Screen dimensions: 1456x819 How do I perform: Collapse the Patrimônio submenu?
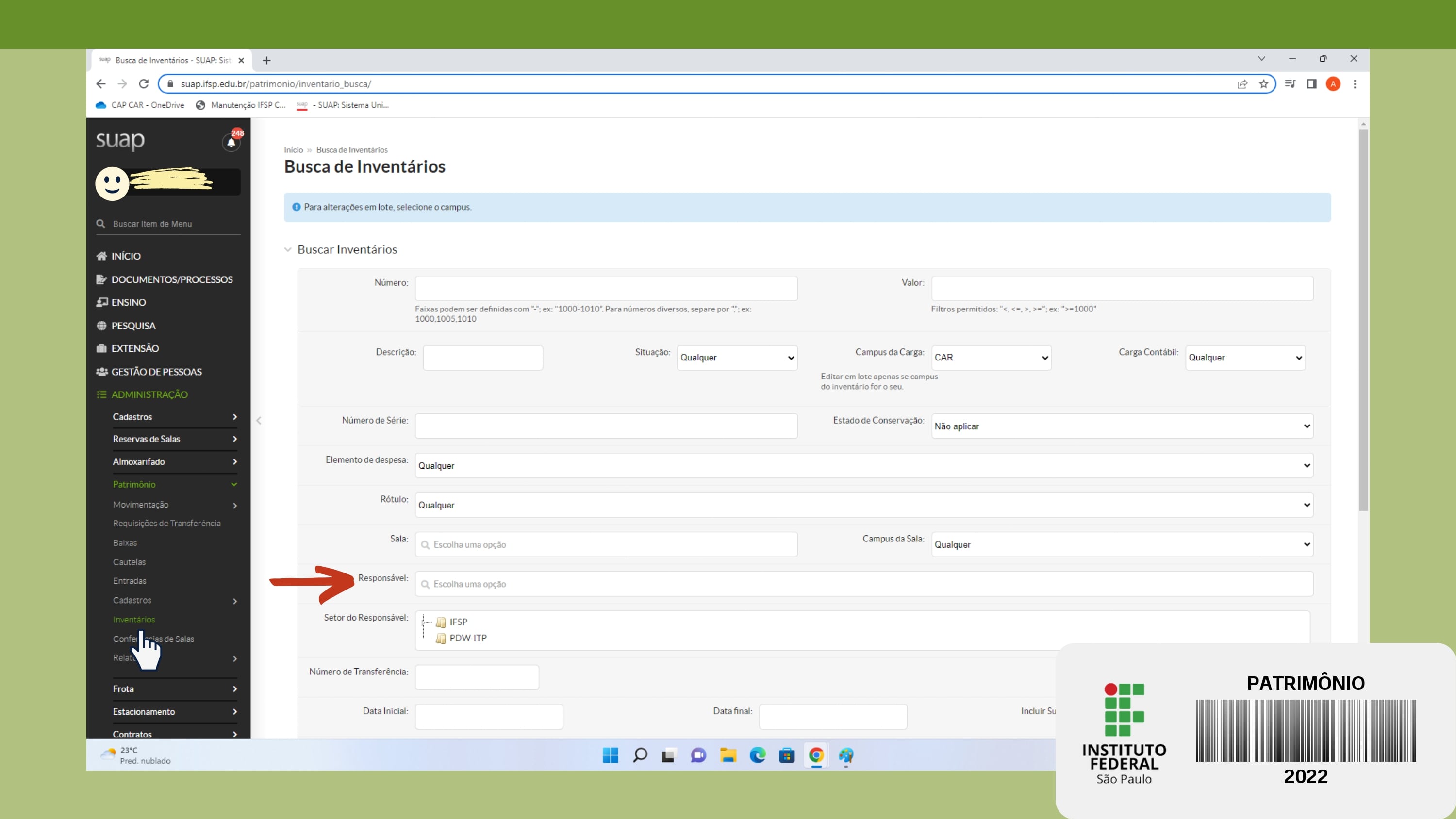(x=175, y=484)
